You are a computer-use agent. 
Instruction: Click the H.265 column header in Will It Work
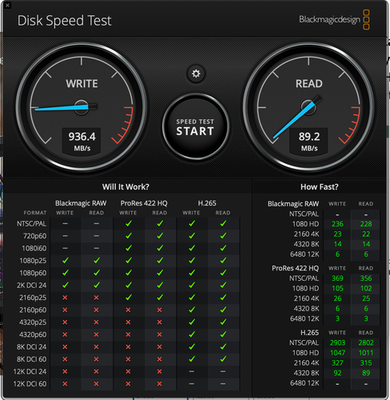tap(207, 203)
